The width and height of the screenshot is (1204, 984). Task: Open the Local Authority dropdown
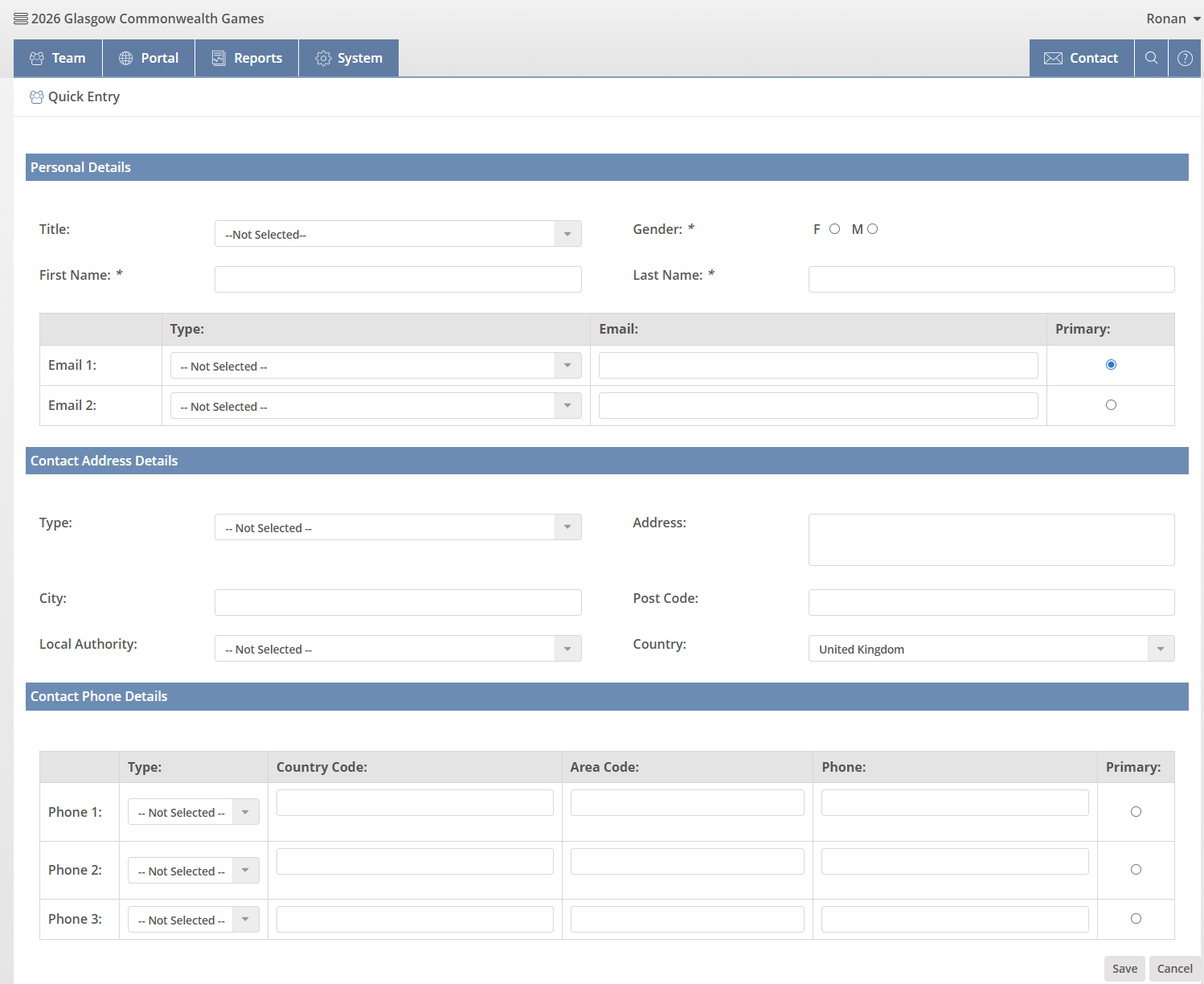pos(398,649)
